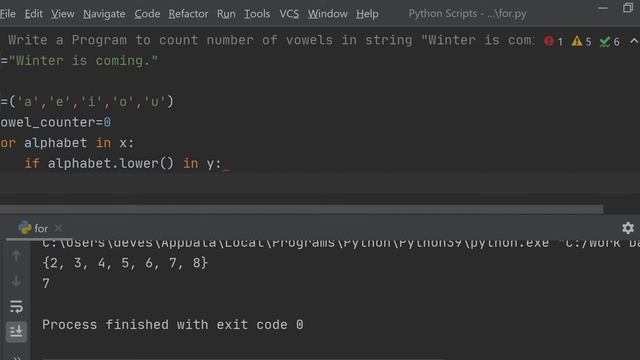The image size is (640, 360).
Task: Click the green typo check indicator showing 6
Action: pyautogui.click(x=609, y=41)
